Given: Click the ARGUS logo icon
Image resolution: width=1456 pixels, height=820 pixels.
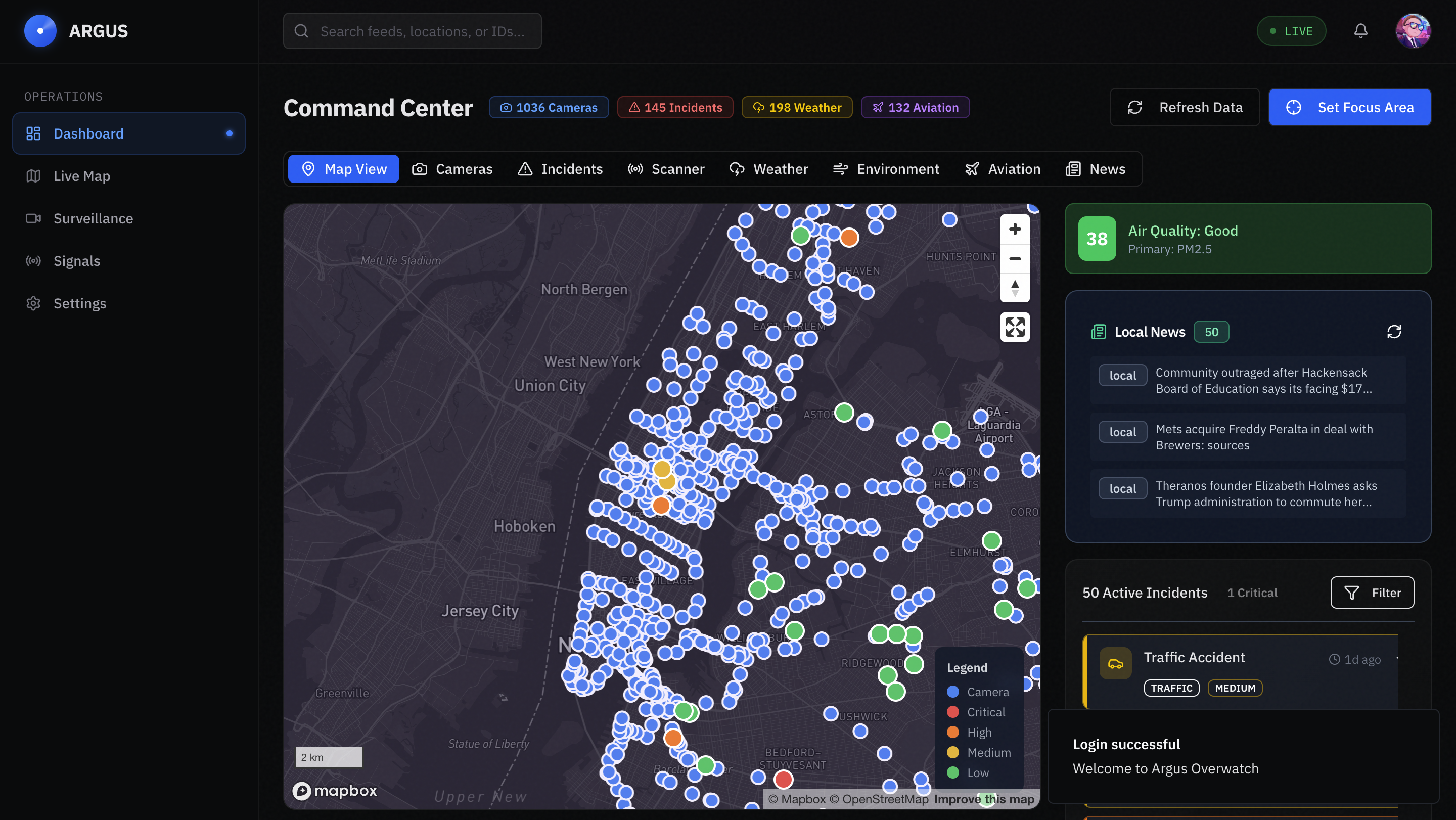Looking at the screenshot, I should [x=40, y=31].
